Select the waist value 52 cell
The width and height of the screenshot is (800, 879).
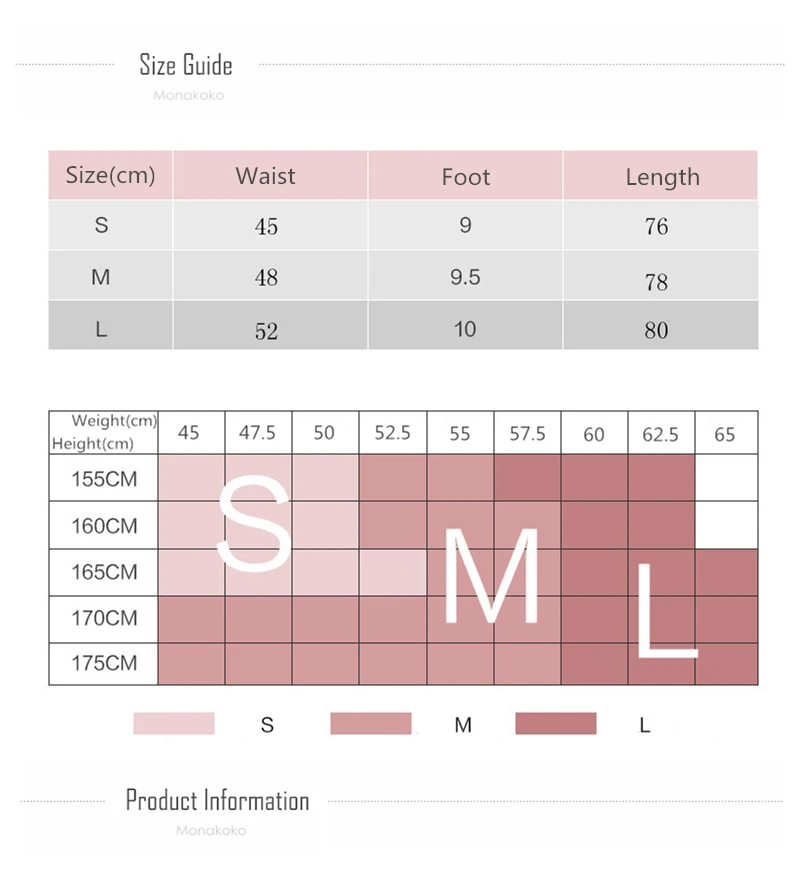pyautogui.click(x=266, y=330)
